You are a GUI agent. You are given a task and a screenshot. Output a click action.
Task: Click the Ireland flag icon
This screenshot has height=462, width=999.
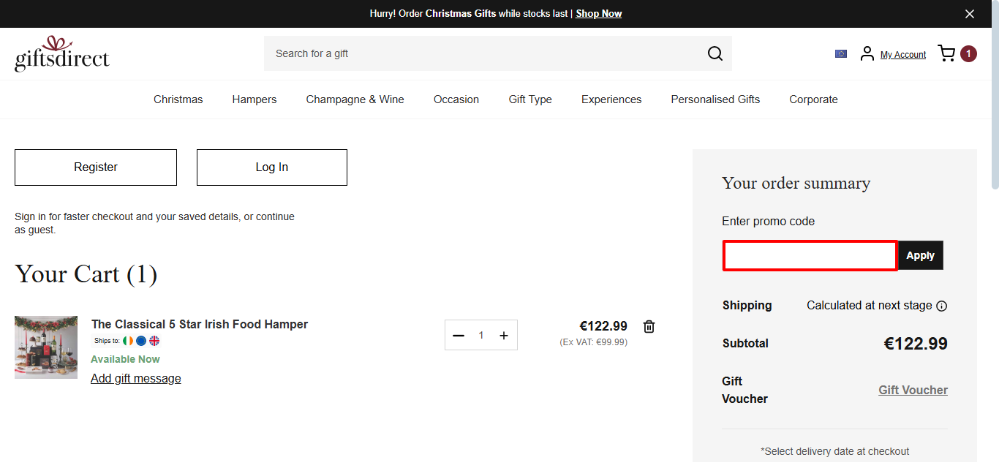coord(128,340)
